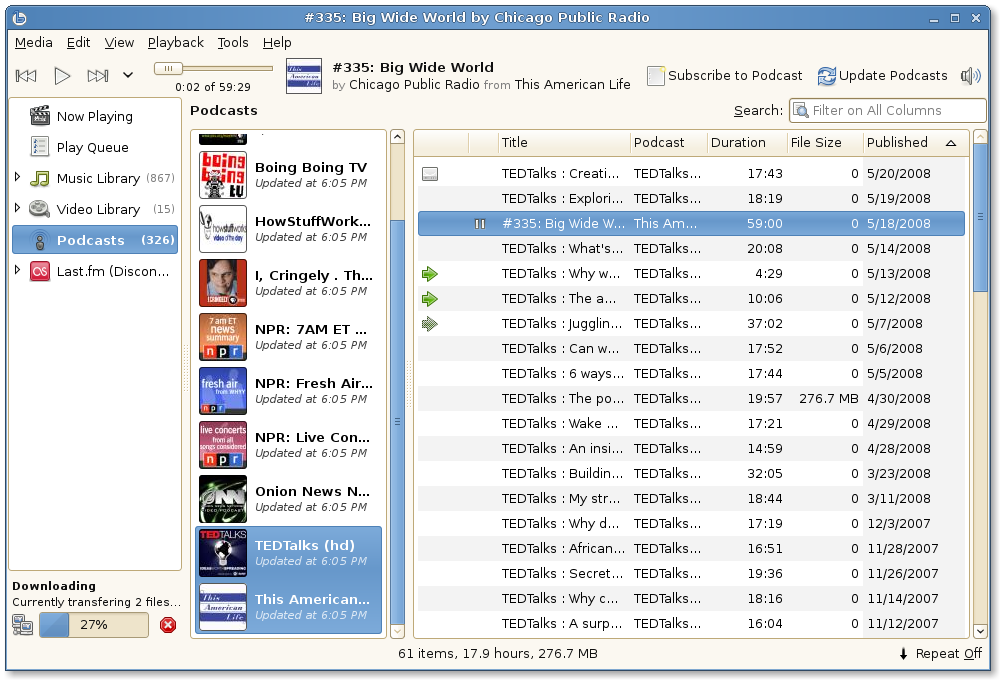Viewport: 1000px width, 680px height.
Task: Click the search magnifier icon dropdown
Action: [x=800, y=110]
